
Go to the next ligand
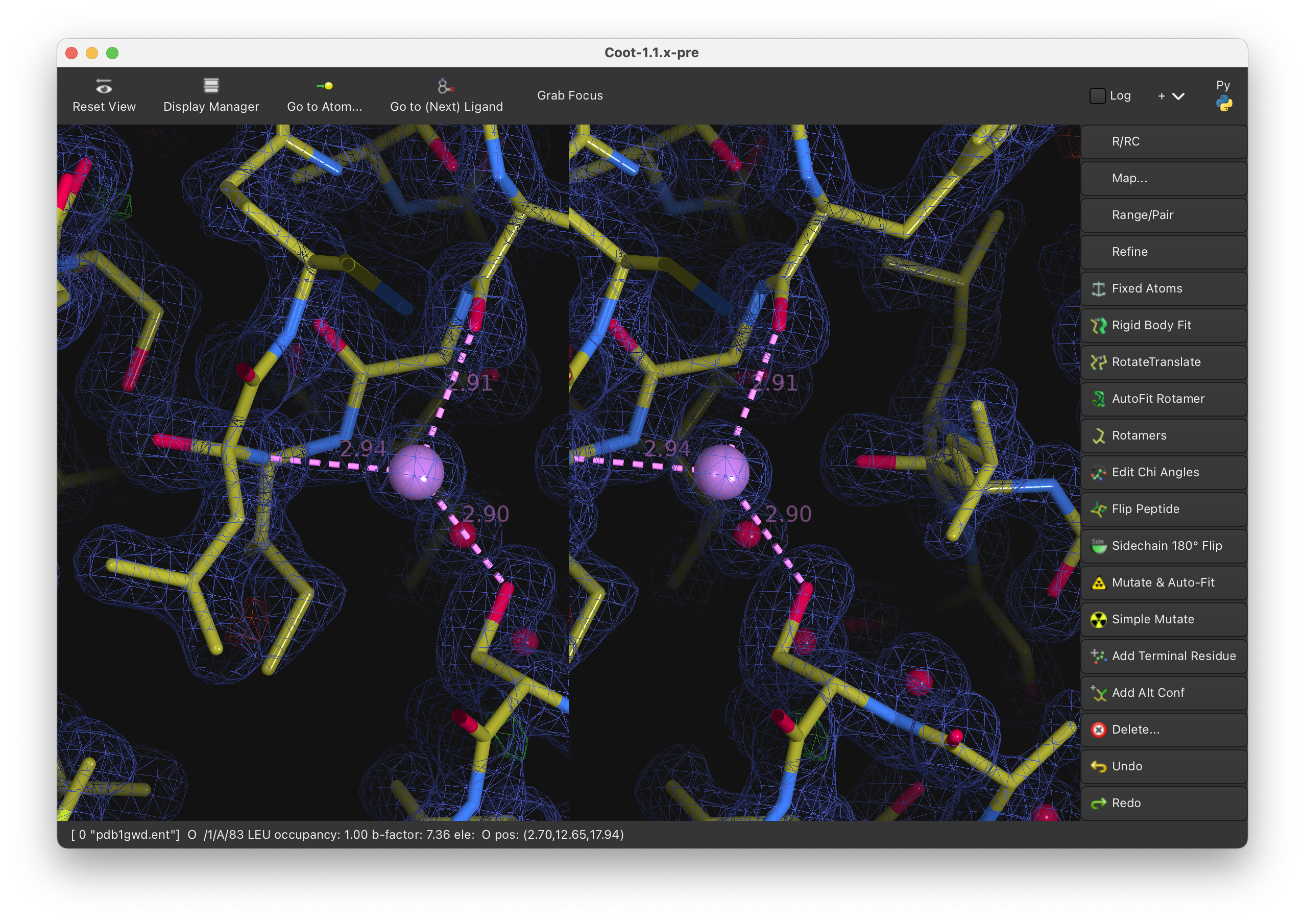coord(446,95)
